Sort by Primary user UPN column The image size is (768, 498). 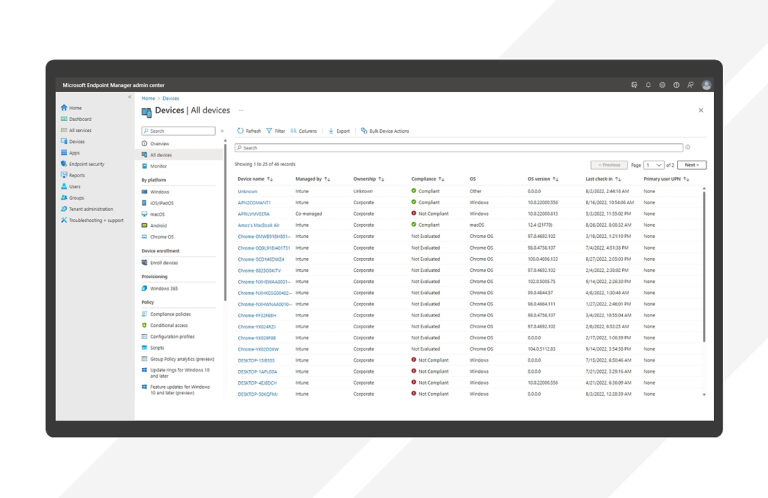tap(667, 179)
